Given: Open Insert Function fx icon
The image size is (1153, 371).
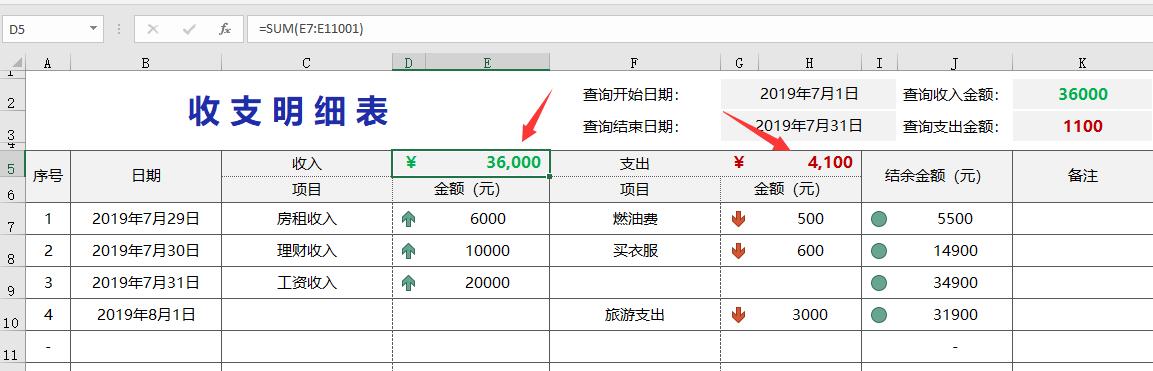Looking at the screenshot, I should pyautogui.click(x=225, y=29).
